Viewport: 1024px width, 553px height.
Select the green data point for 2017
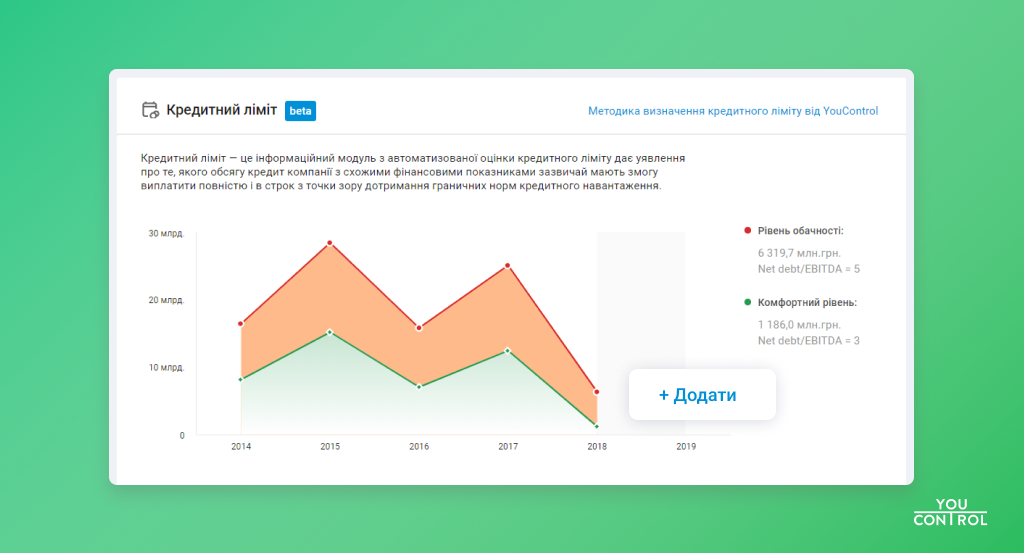coord(508,350)
